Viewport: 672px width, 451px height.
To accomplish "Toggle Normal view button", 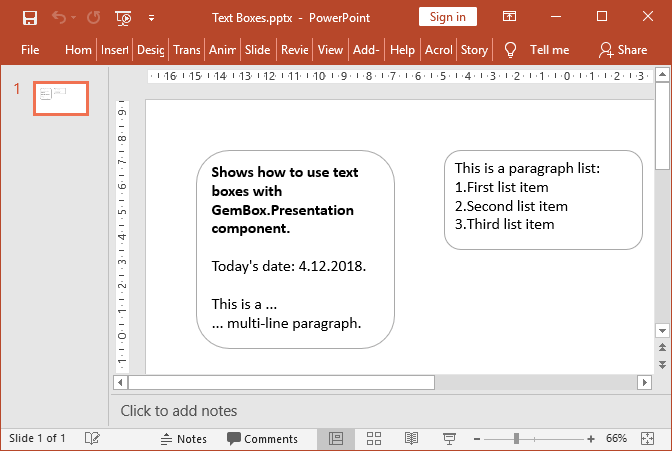I will (x=336, y=438).
